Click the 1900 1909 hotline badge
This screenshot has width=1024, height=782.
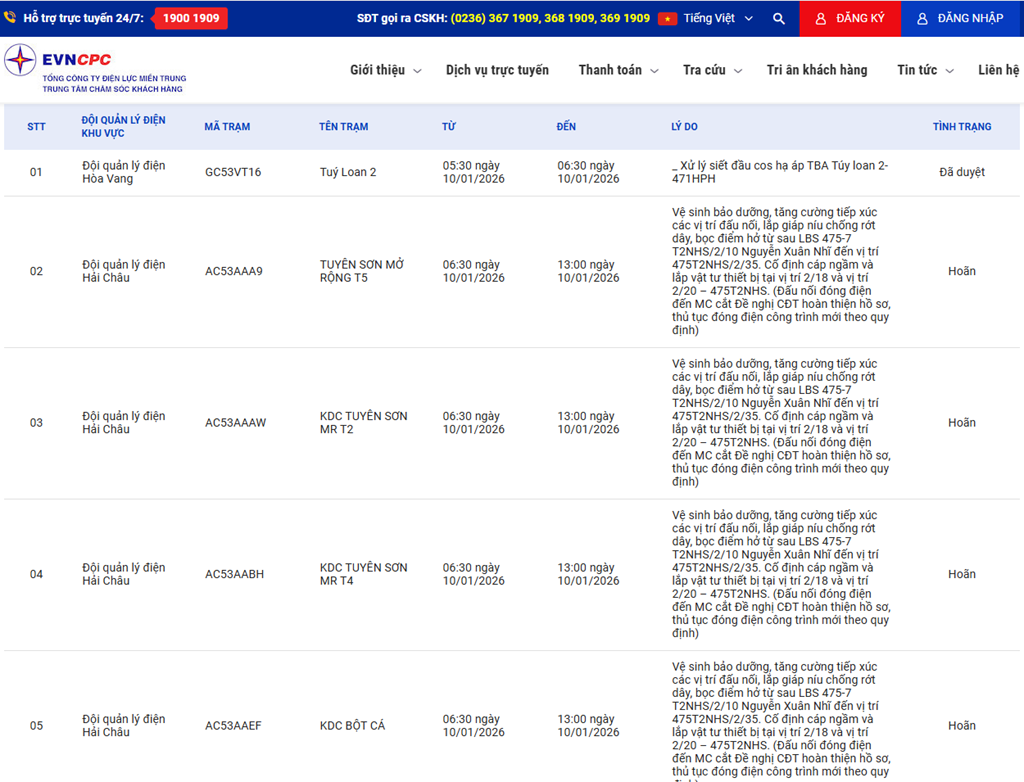point(191,18)
